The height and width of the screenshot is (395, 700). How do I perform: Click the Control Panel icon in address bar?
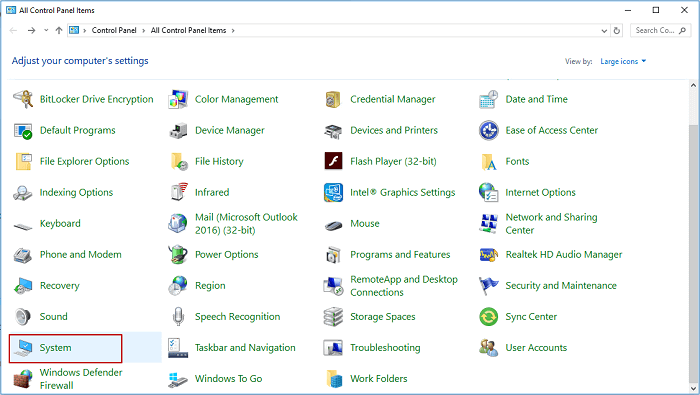tap(74, 30)
